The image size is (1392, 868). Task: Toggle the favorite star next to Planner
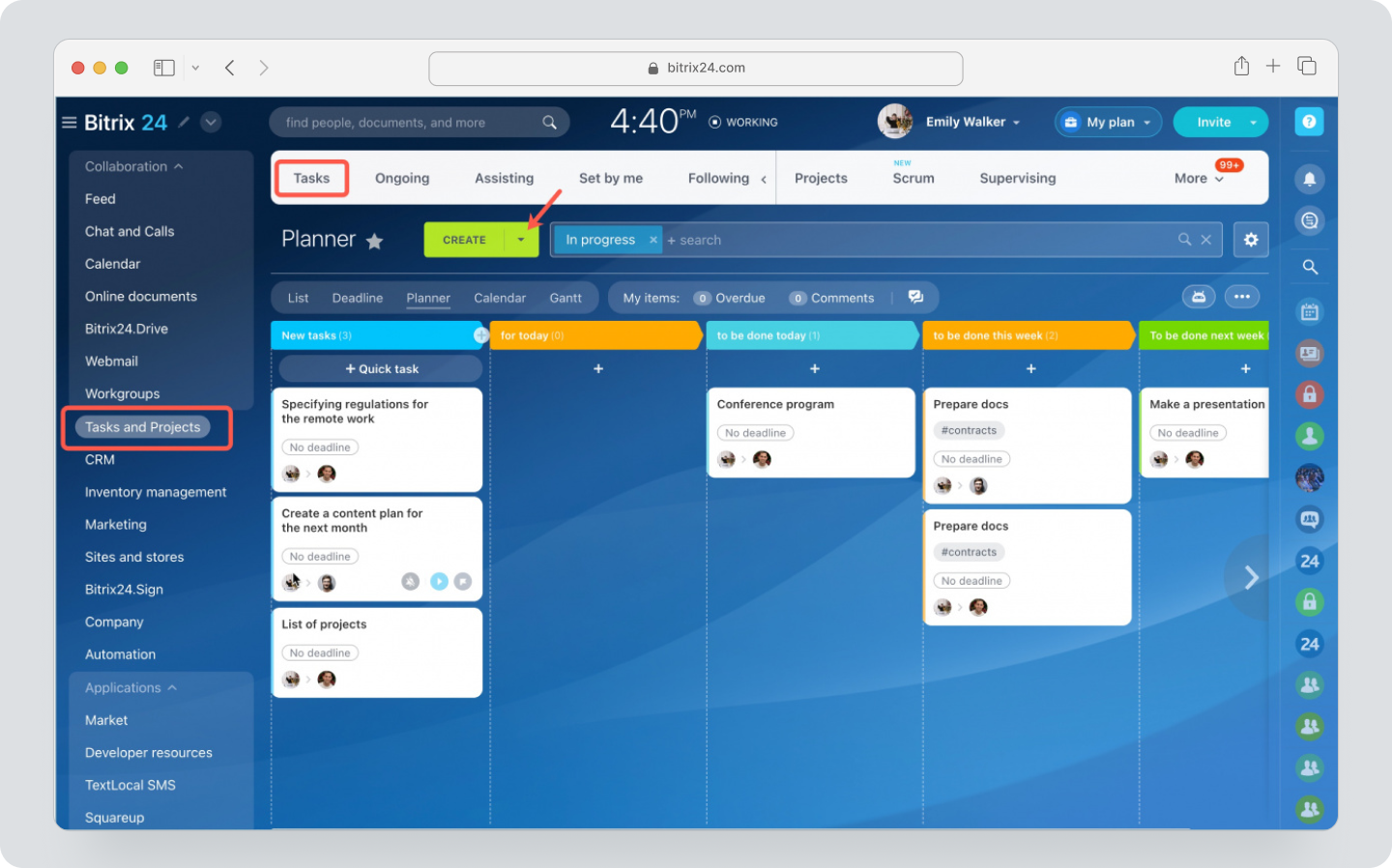point(375,242)
